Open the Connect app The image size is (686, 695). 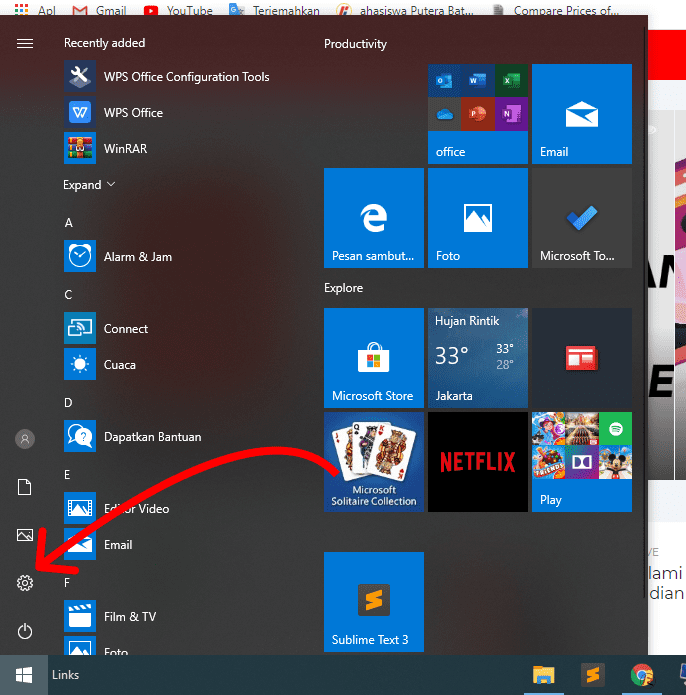[x=106, y=328]
